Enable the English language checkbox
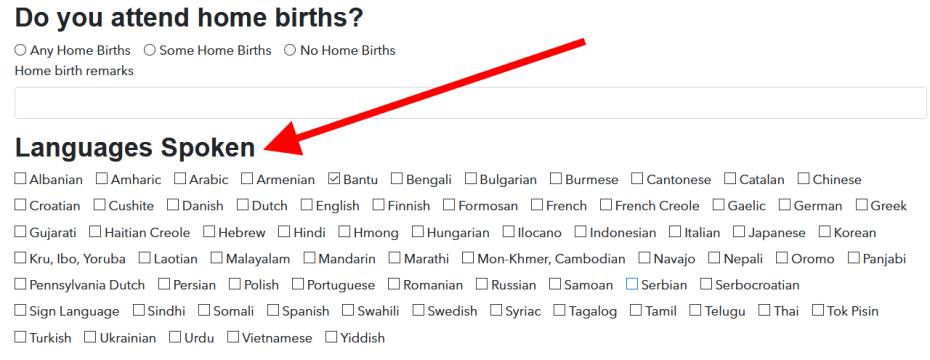The image size is (930, 360). (x=306, y=205)
